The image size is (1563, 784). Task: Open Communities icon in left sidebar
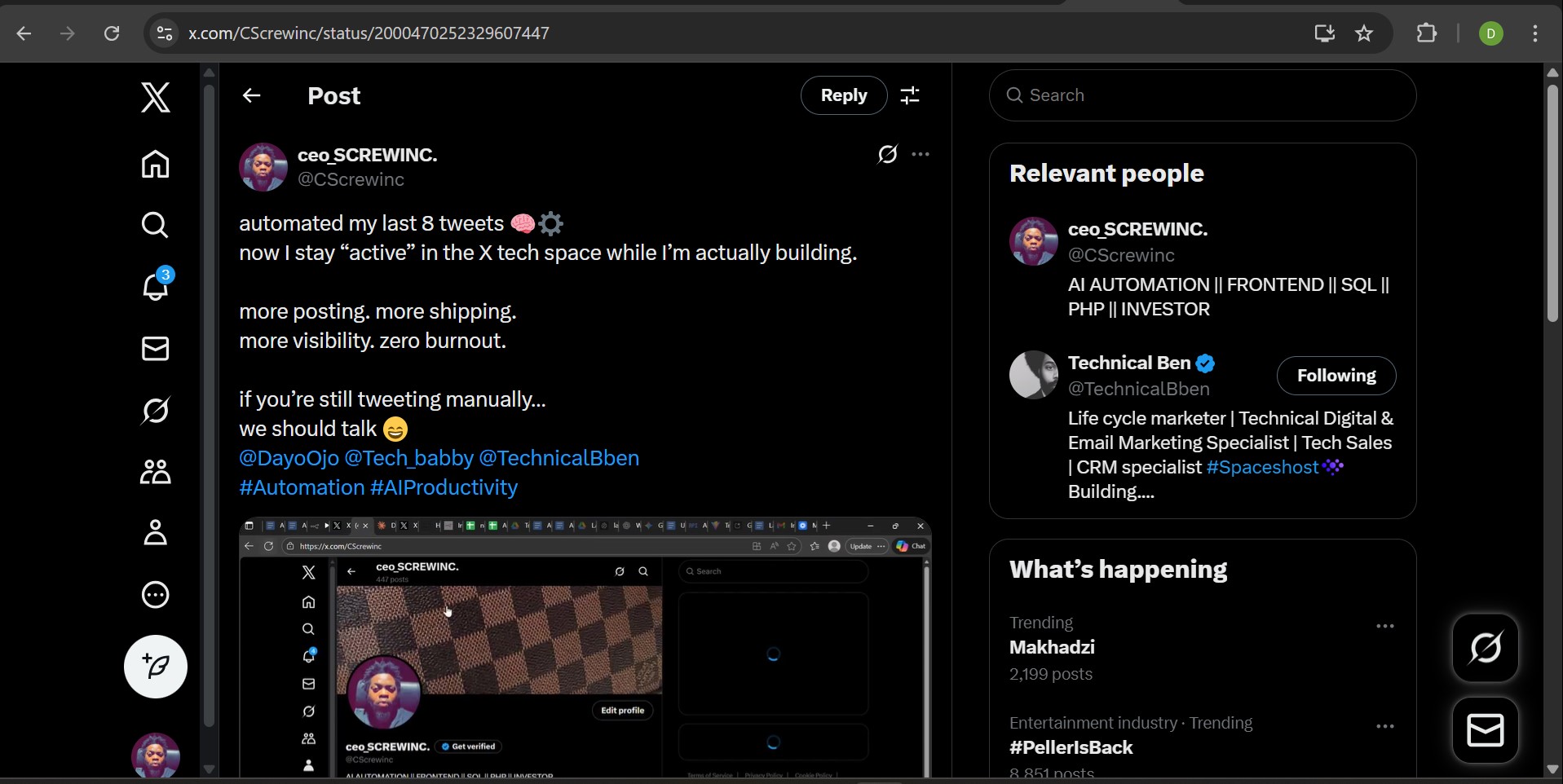point(155,472)
